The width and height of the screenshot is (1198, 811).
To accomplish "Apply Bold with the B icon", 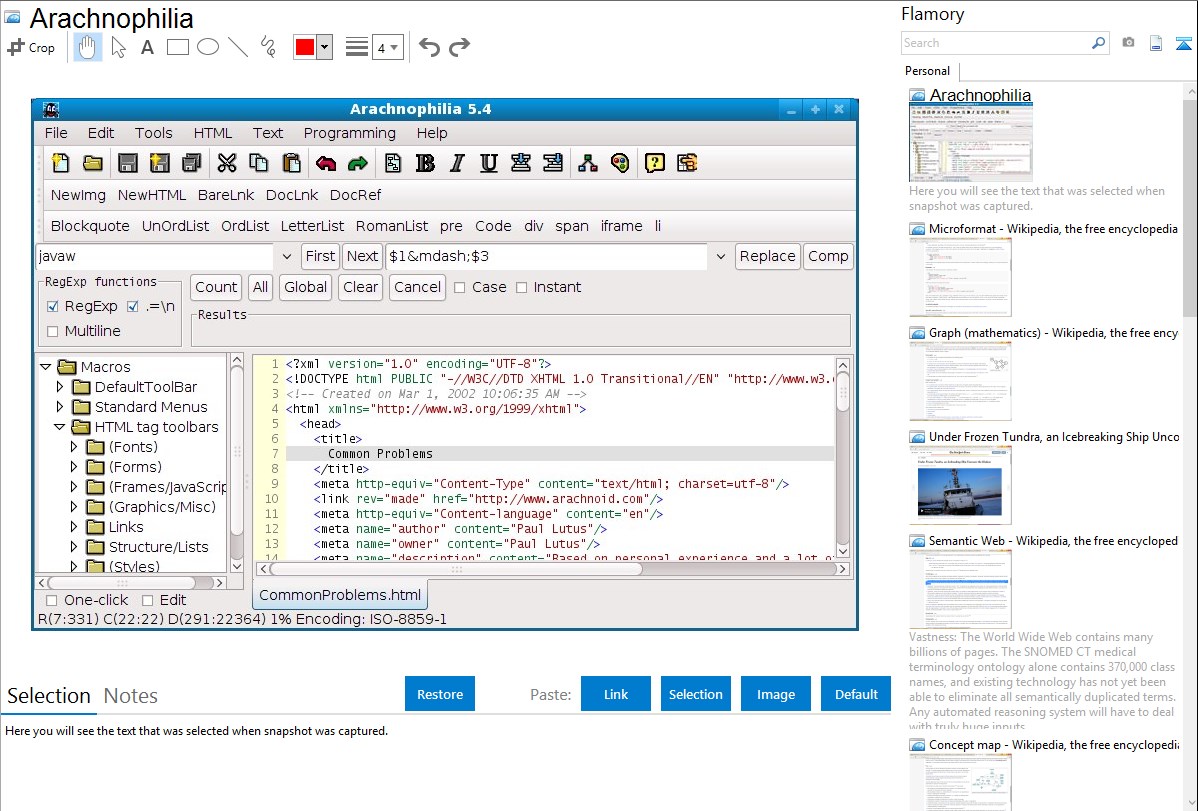I will coord(426,163).
